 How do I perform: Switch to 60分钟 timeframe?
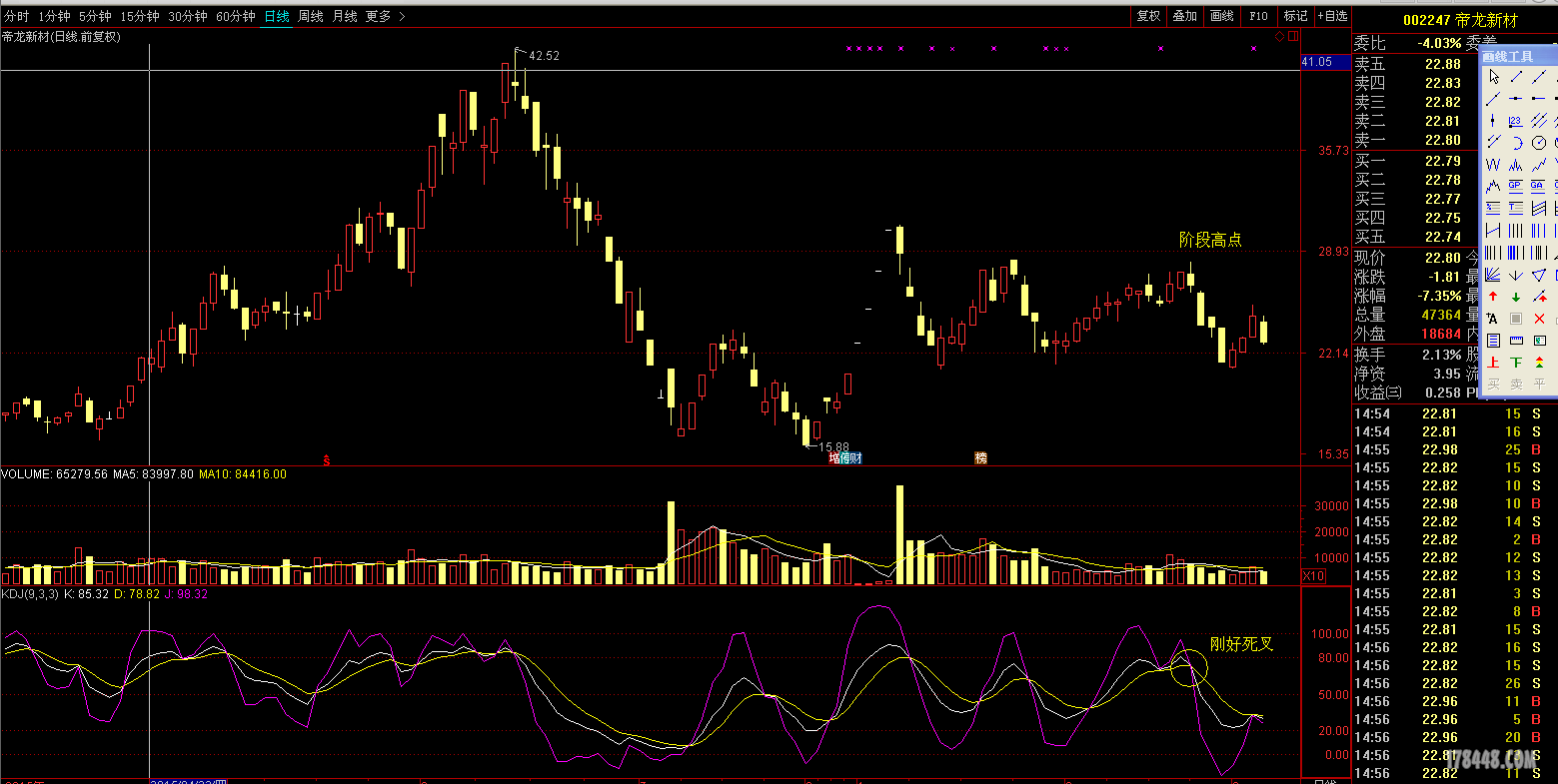pos(236,16)
